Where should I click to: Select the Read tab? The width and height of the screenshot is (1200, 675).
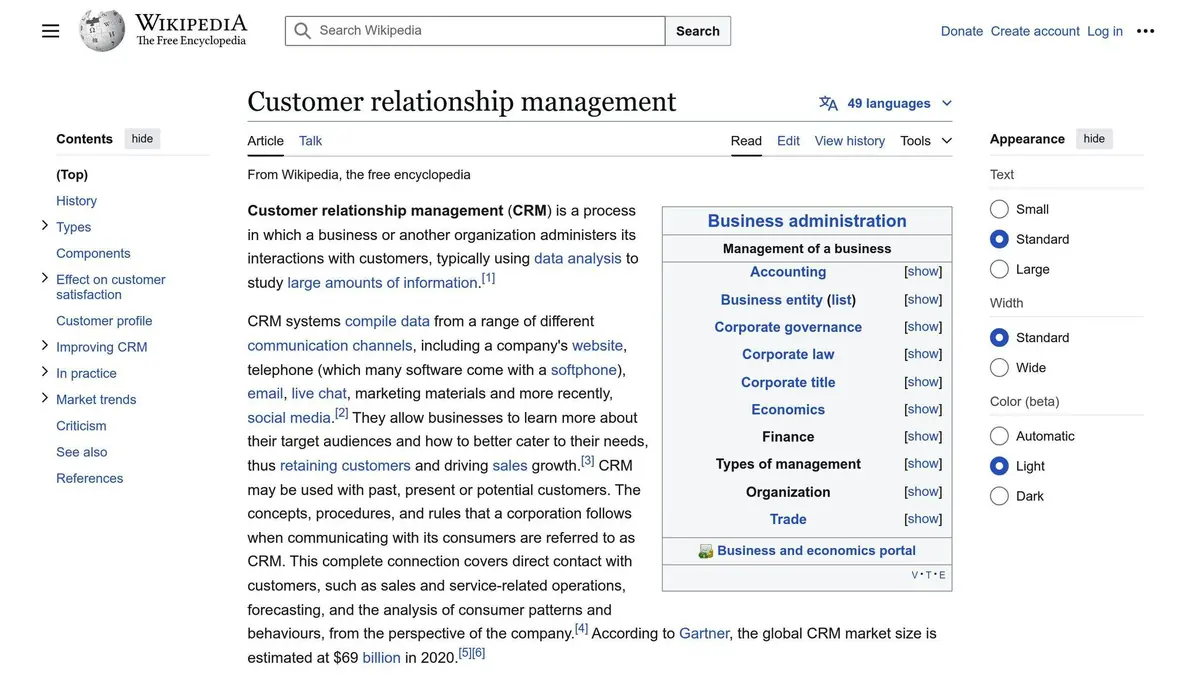746,141
